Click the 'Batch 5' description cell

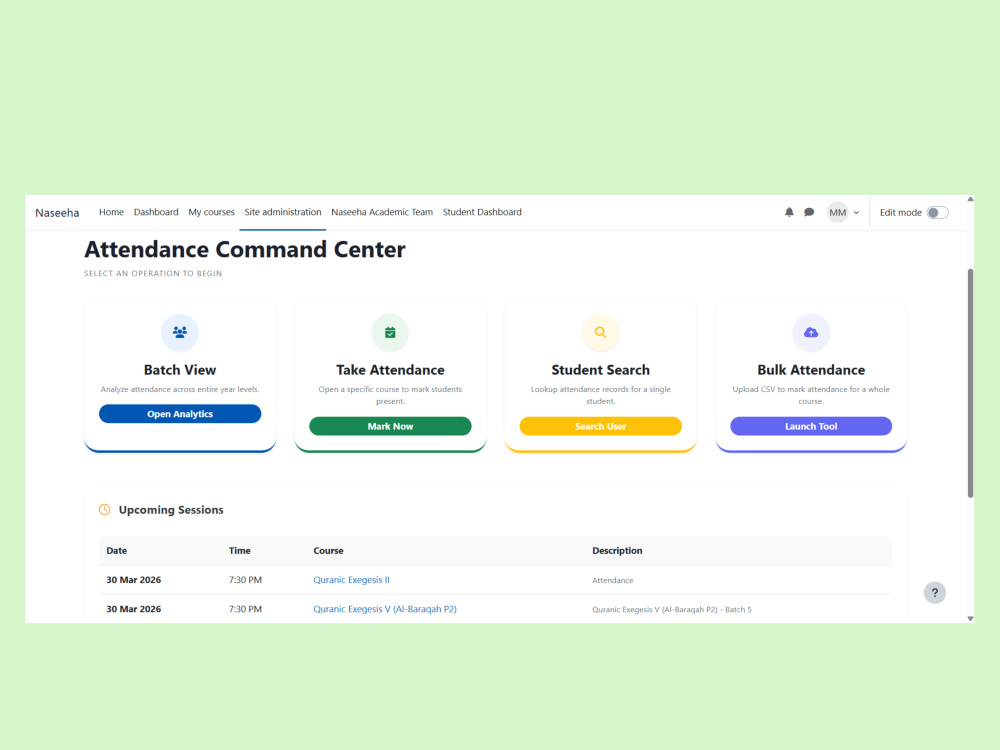coord(672,610)
